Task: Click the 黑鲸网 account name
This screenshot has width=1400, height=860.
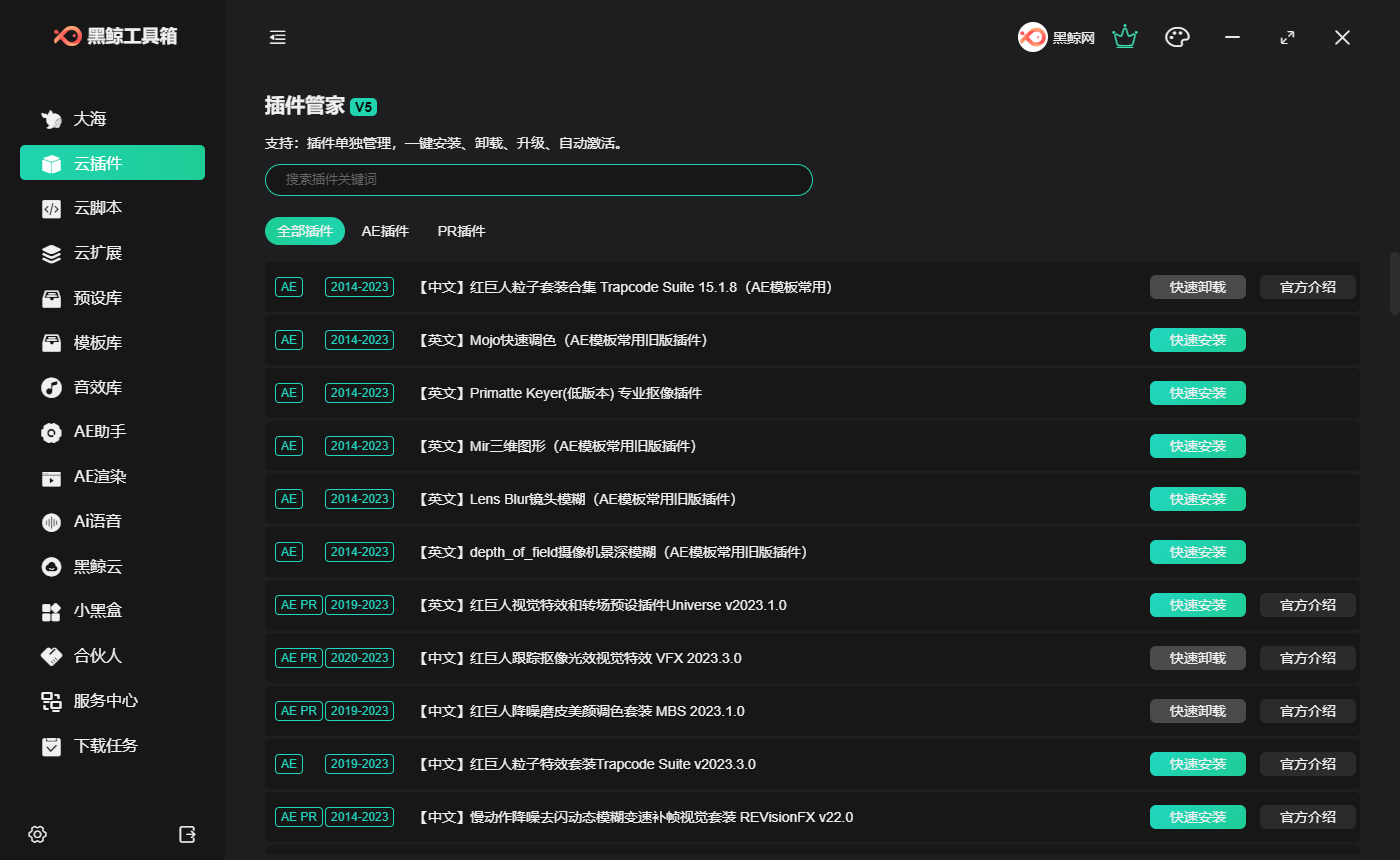Action: point(1074,38)
